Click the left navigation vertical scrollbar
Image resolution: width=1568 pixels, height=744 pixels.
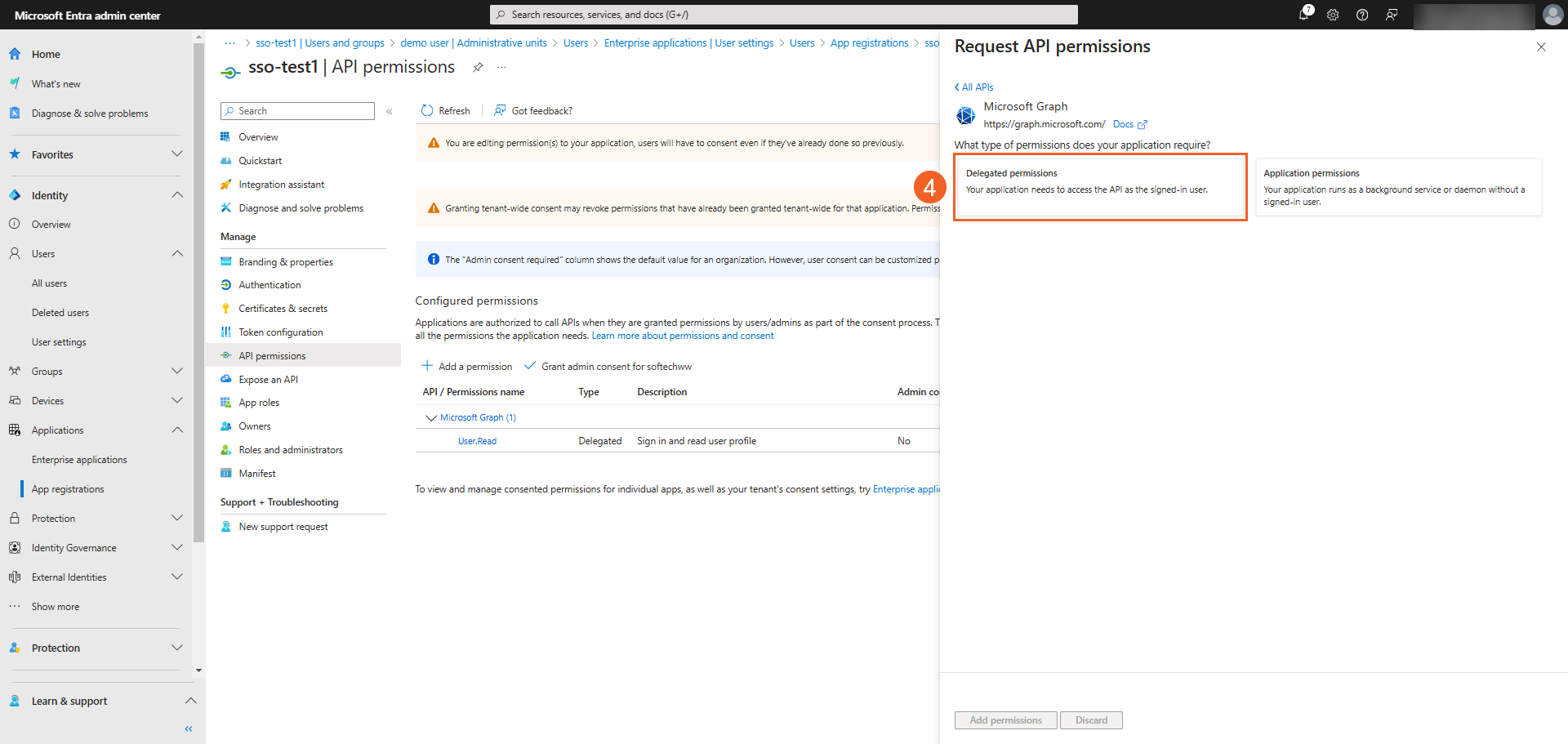click(198, 327)
